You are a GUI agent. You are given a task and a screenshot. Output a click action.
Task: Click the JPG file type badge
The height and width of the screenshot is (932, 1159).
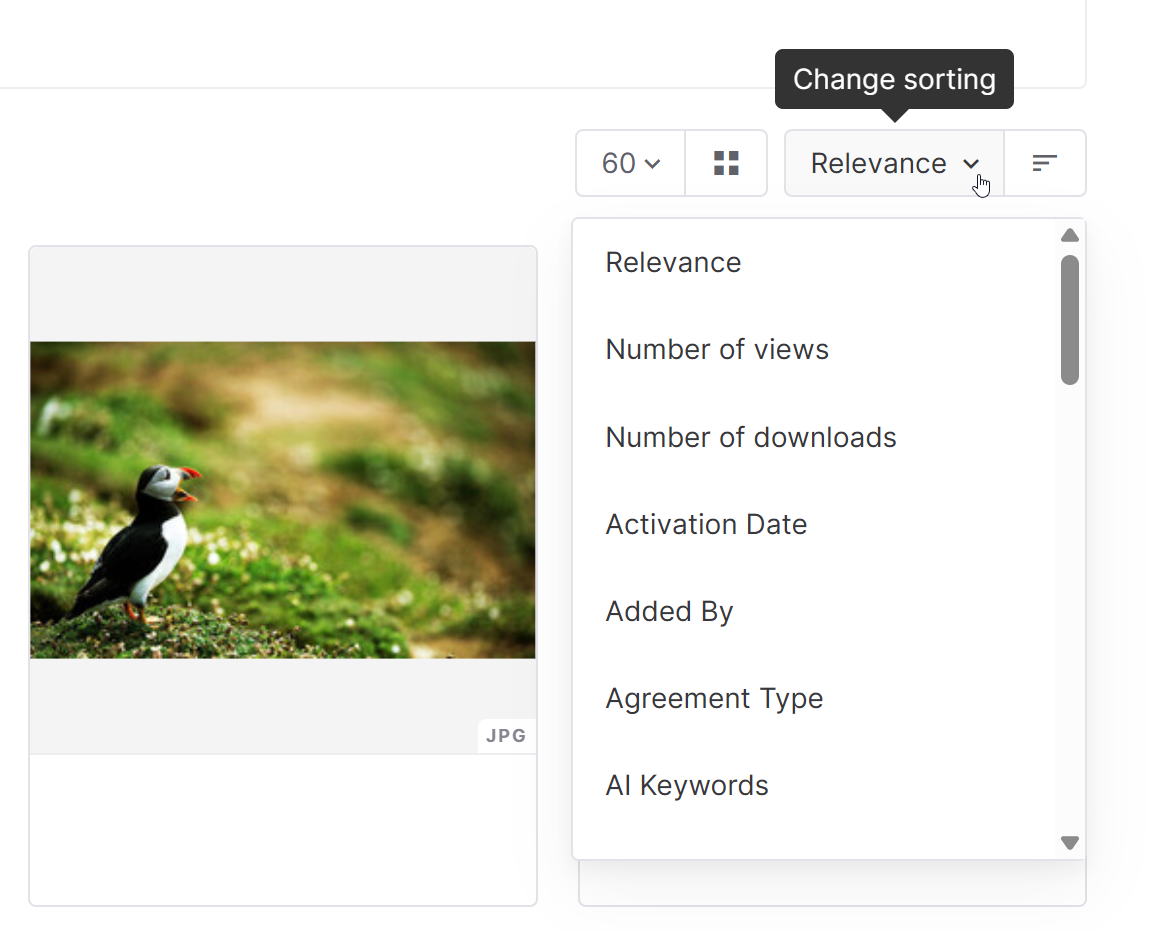pyautogui.click(x=506, y=736)
